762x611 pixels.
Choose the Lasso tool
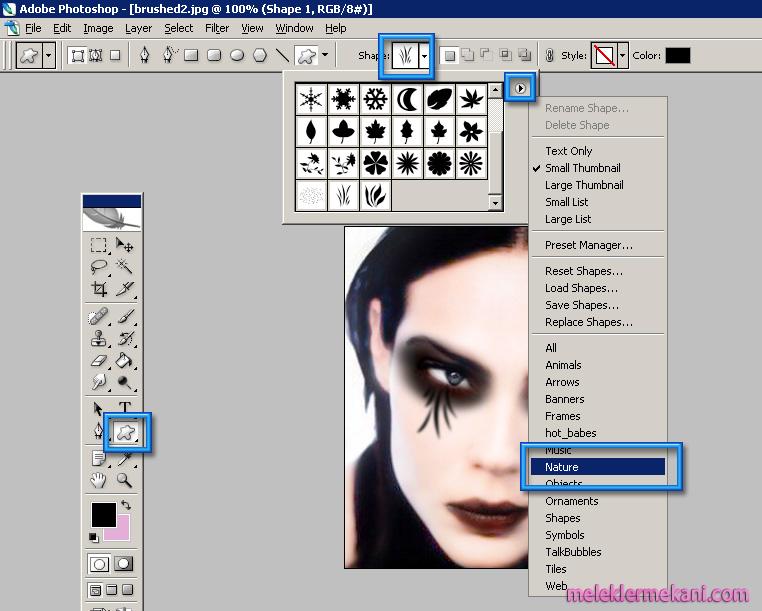[99, 266]
